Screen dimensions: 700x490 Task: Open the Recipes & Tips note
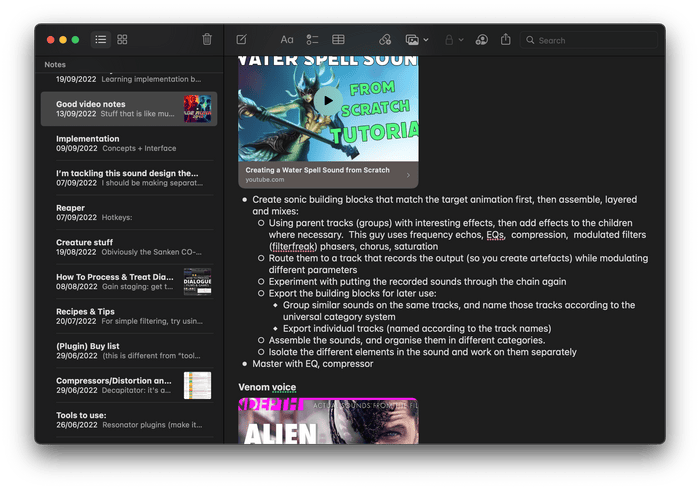pyautogui.click(x=129, y=316)
